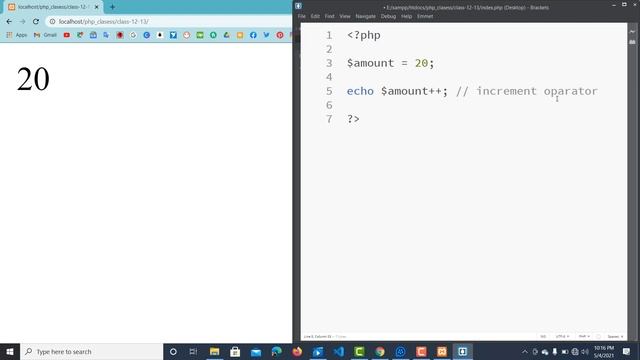Open the PHP language mode dropdown
The image size is (640, 360).
pyautogui.click(x=584, y=336)
